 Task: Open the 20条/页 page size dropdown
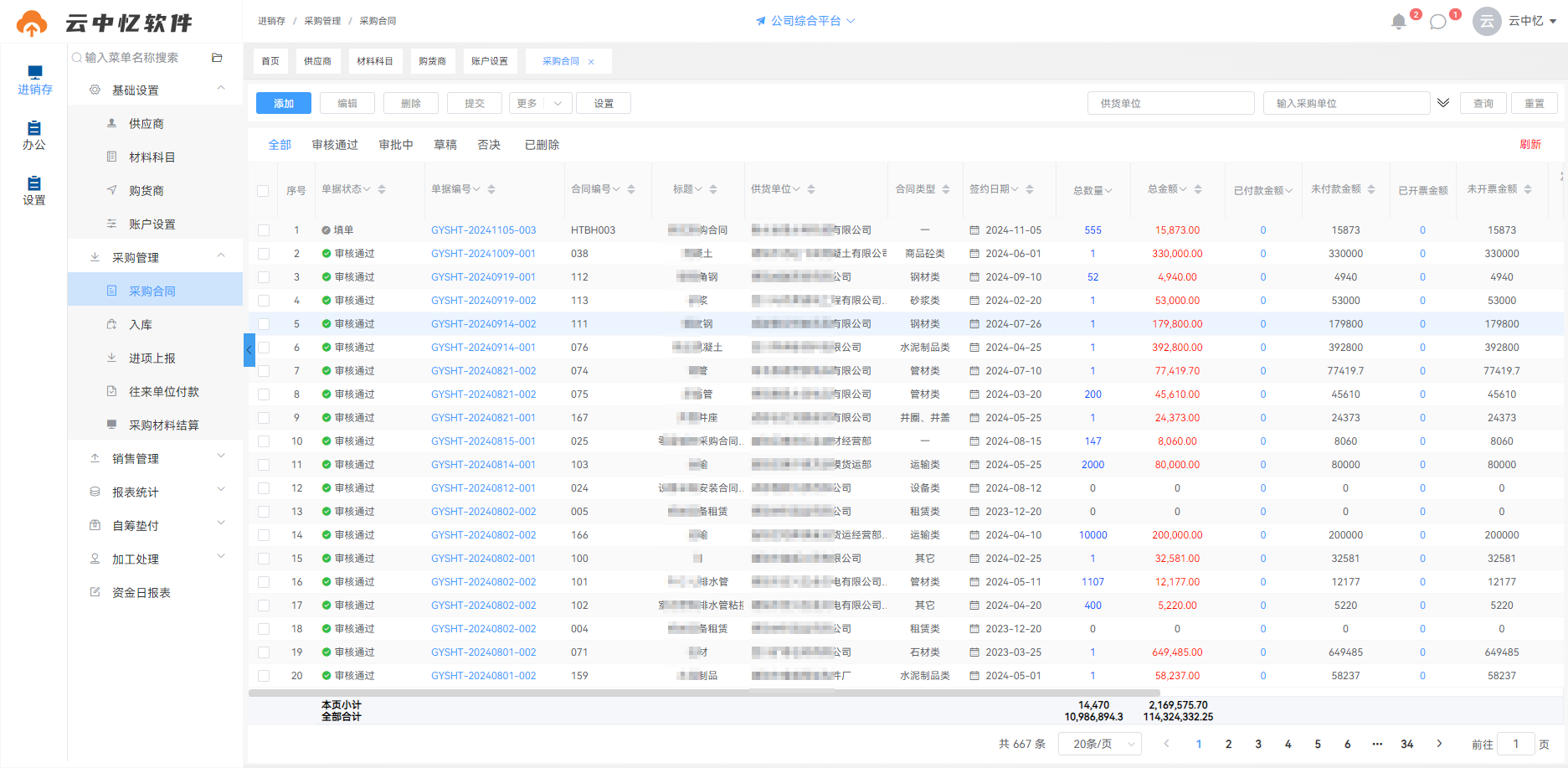coord(1100,744)
